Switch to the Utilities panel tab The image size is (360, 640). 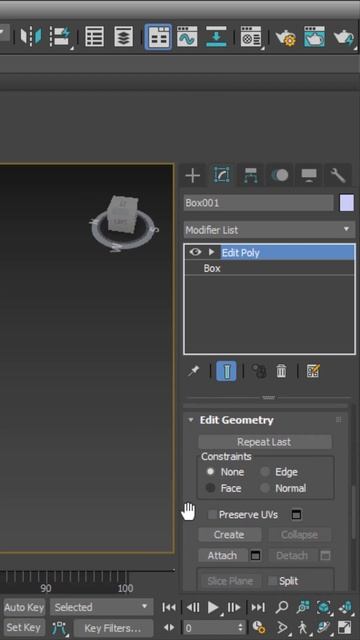tap(338, 176)
